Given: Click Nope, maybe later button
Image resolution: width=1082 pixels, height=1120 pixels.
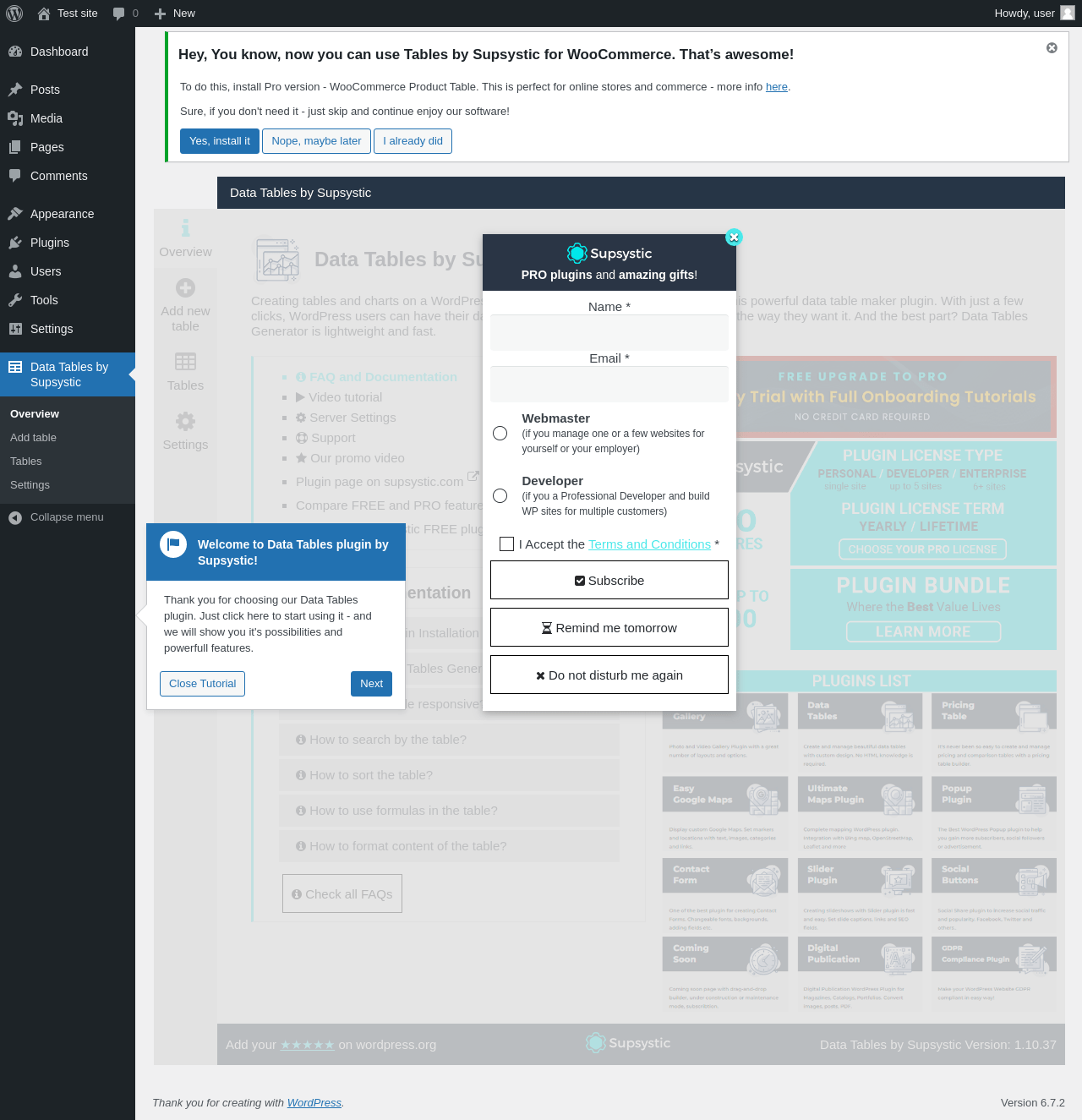Looking at the screenshot, I should (316, 141).
